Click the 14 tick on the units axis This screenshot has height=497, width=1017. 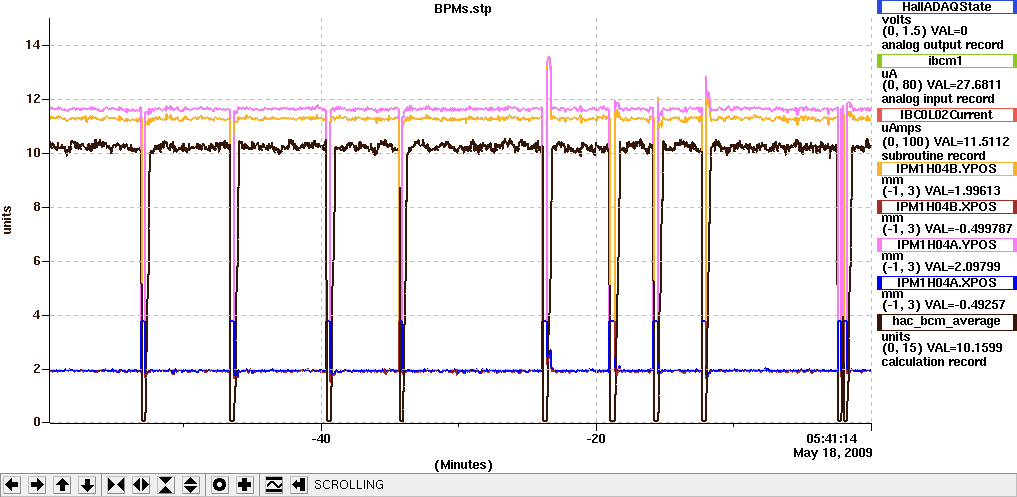34,45
